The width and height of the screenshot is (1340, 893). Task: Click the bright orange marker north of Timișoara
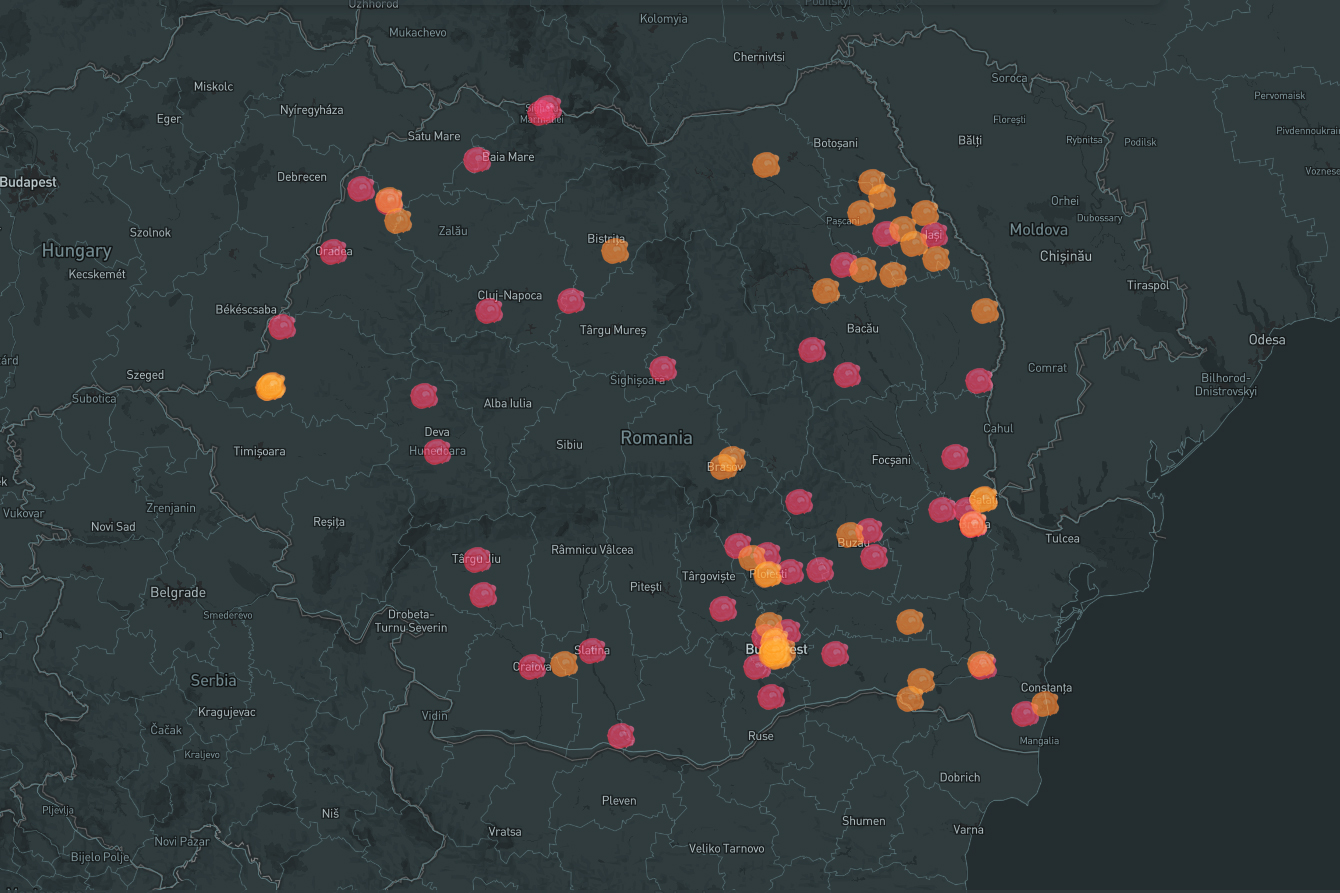click(270, 386)
